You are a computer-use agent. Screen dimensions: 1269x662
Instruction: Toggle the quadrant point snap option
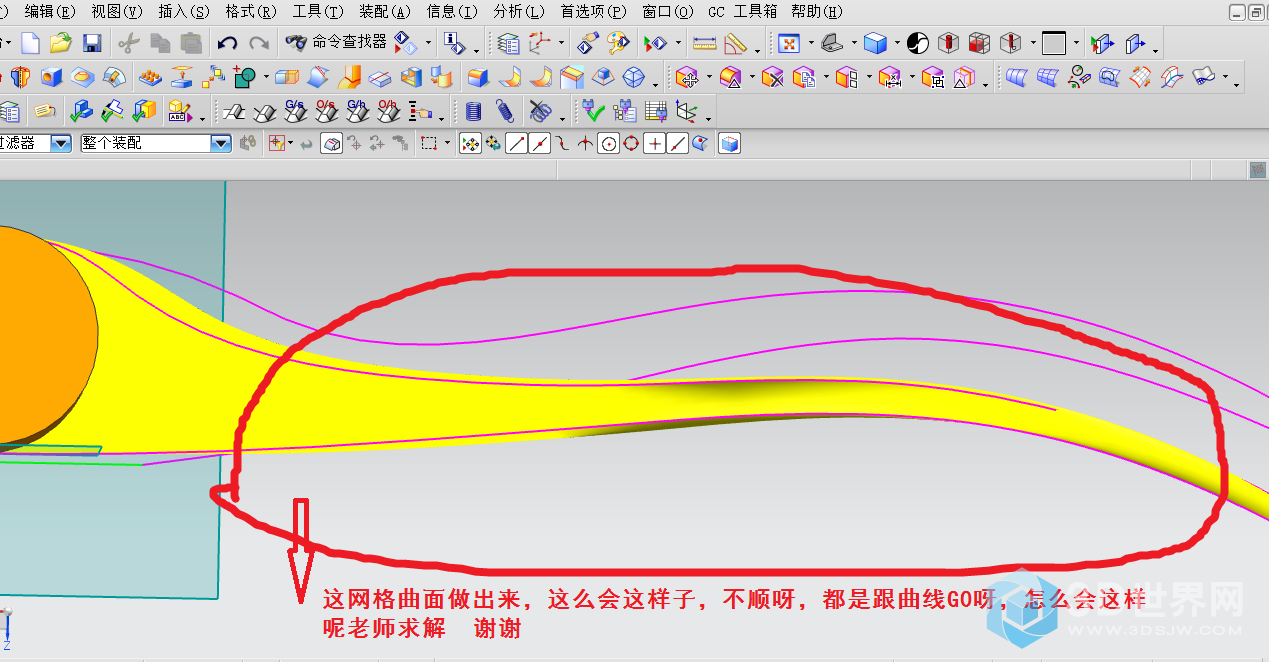[631, 143]
